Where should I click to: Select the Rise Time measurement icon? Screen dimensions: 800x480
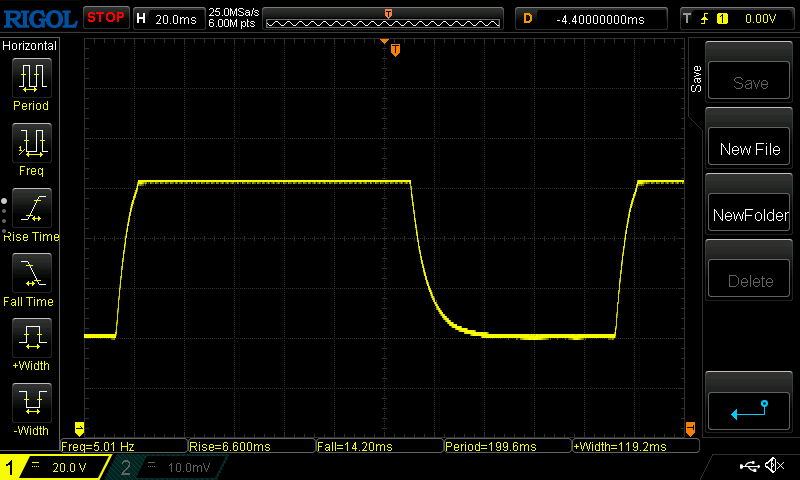click(32, 208)
